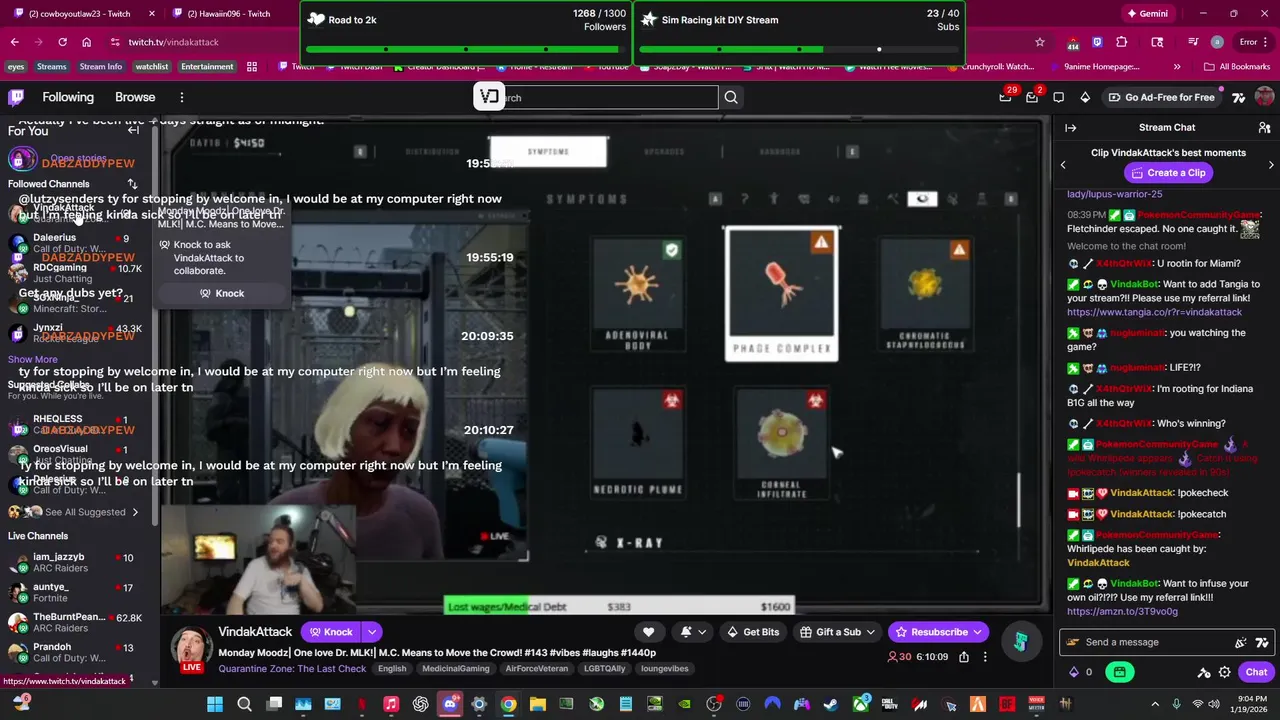The image size is (1280, 720).
Task: Open Steam from the taskbar
Action: [x=831, y=704]
